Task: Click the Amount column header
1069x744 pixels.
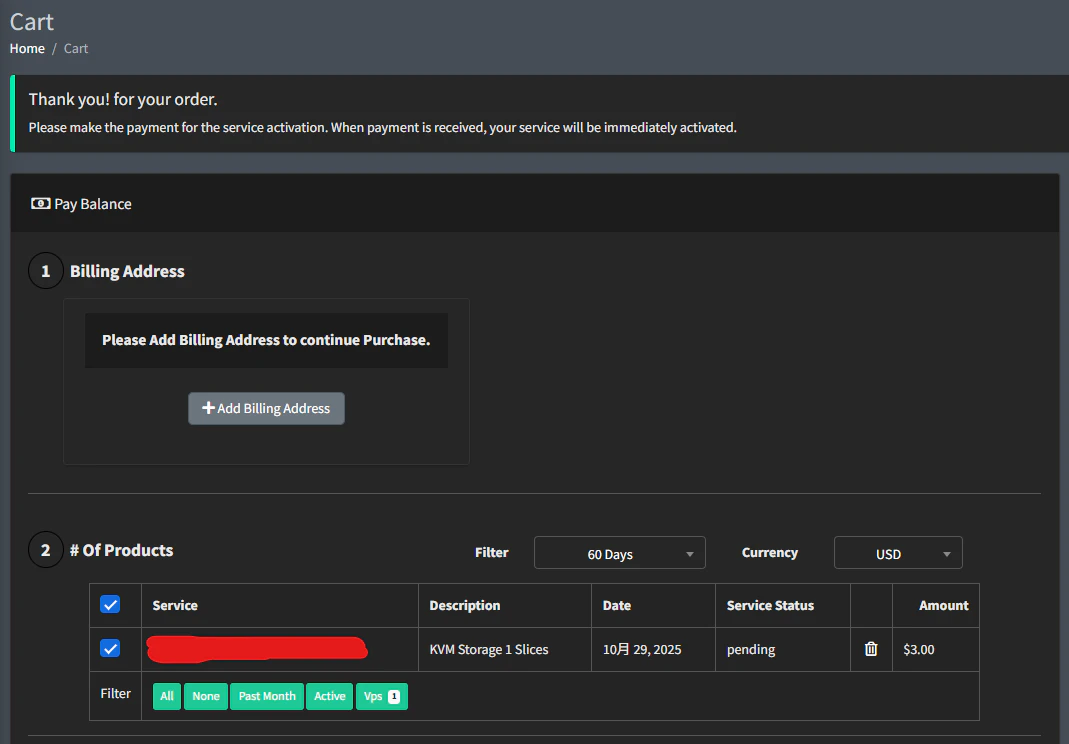Action: point(943,605)
